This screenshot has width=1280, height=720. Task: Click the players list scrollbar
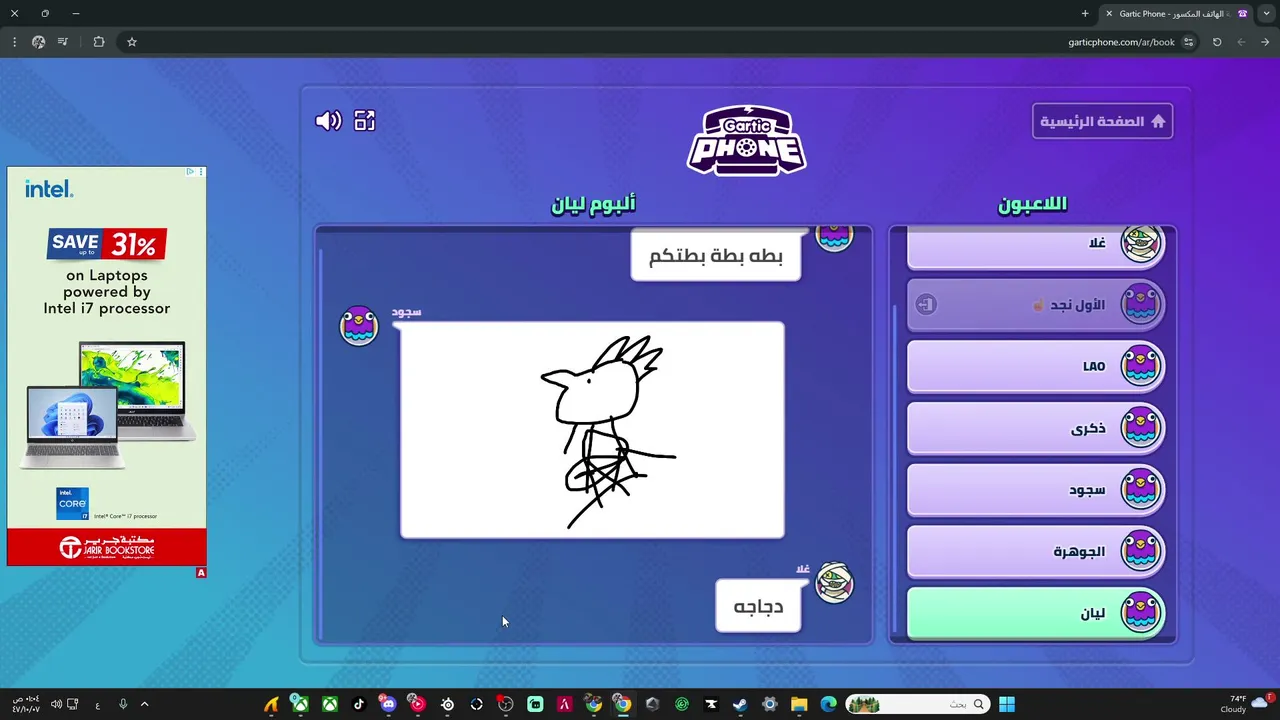click(893, 470)
